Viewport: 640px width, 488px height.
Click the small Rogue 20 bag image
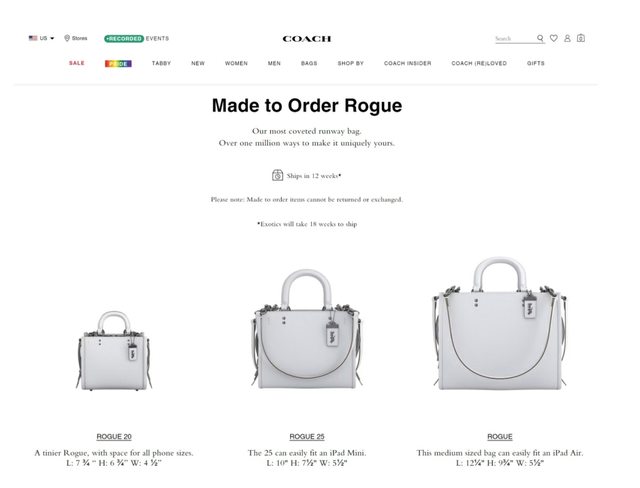[114, 351]
